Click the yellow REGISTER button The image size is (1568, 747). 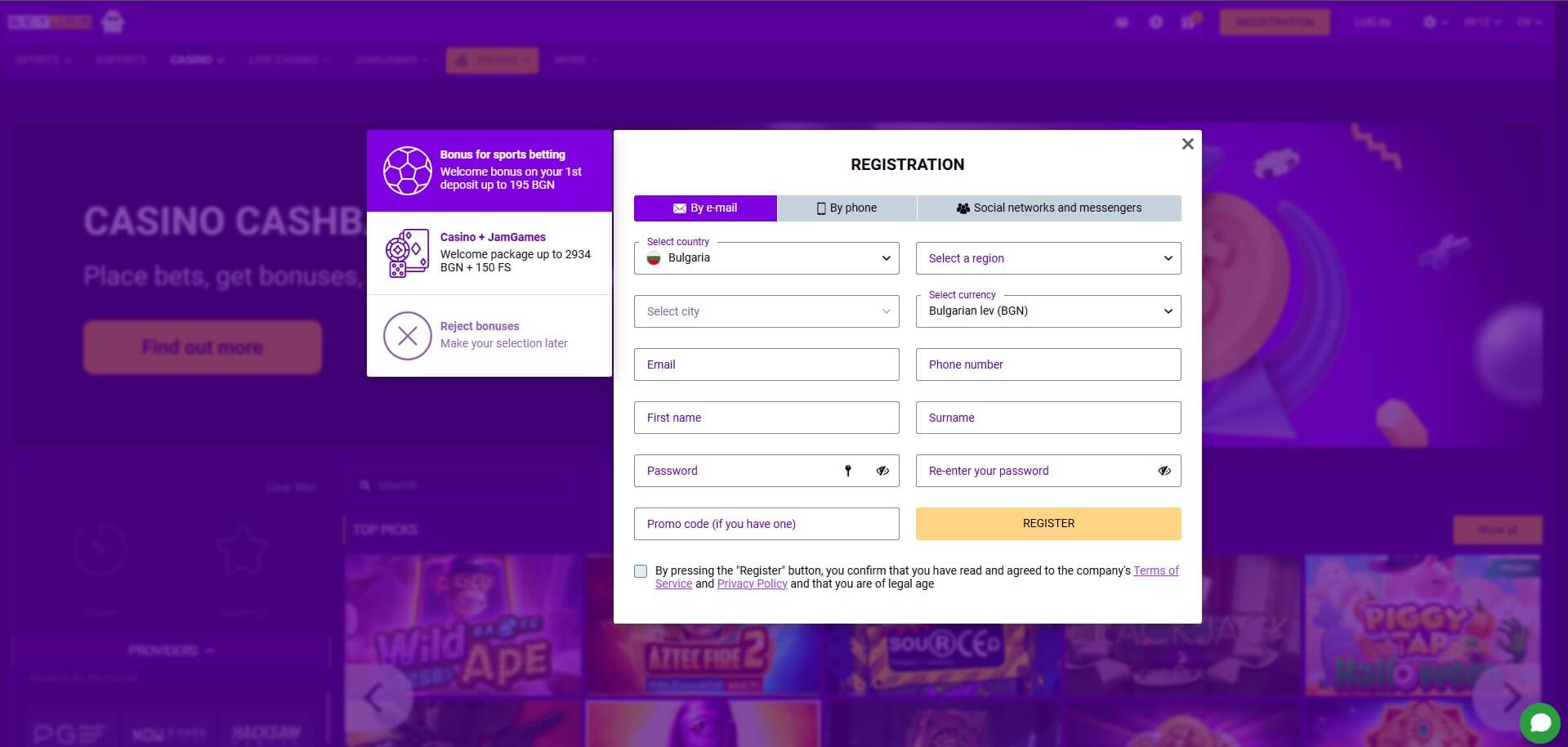point(1048,524)
